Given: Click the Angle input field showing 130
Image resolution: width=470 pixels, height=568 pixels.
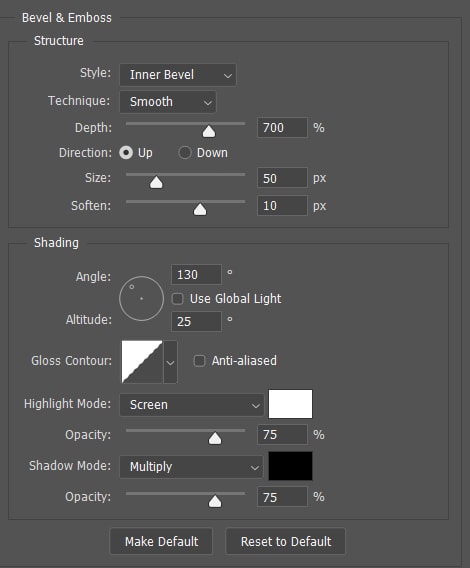Looking at the screenshot, I should point(196,275).
